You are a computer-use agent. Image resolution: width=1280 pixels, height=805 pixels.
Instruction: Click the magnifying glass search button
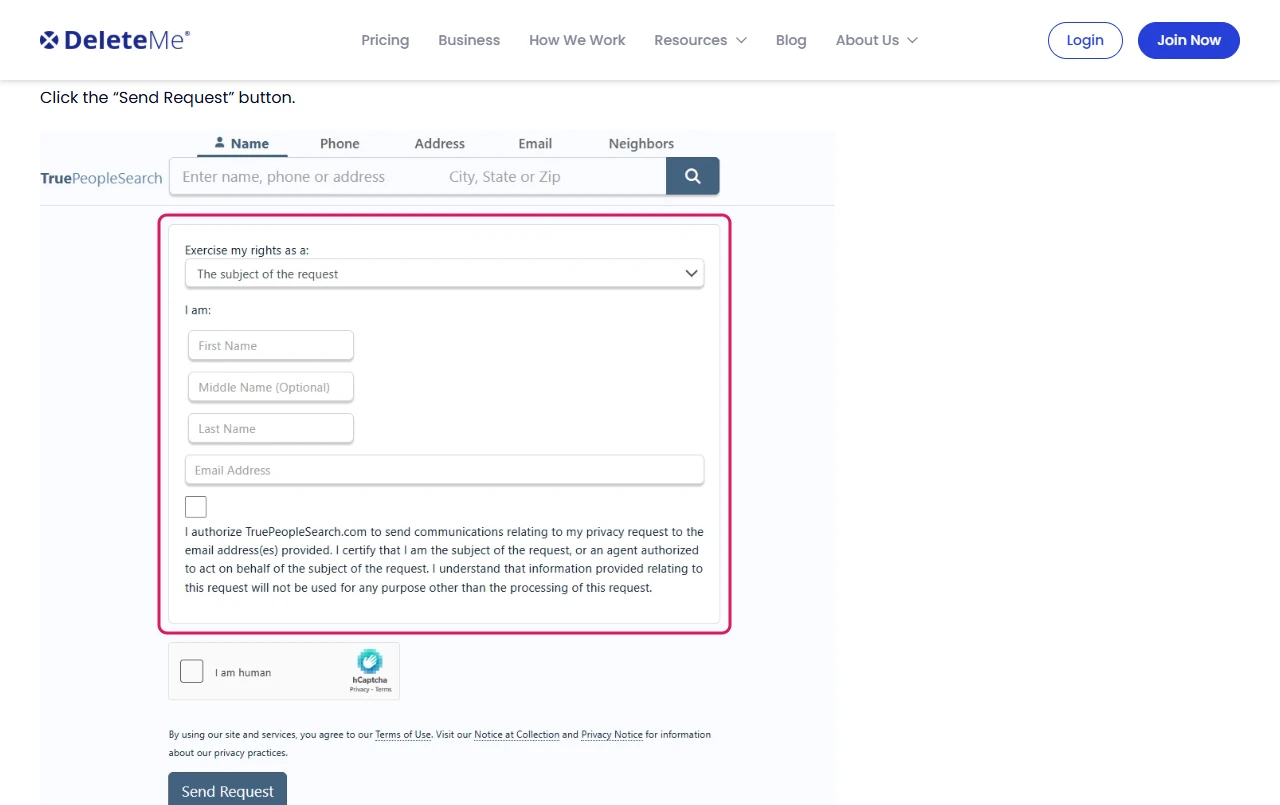(693, 176)
